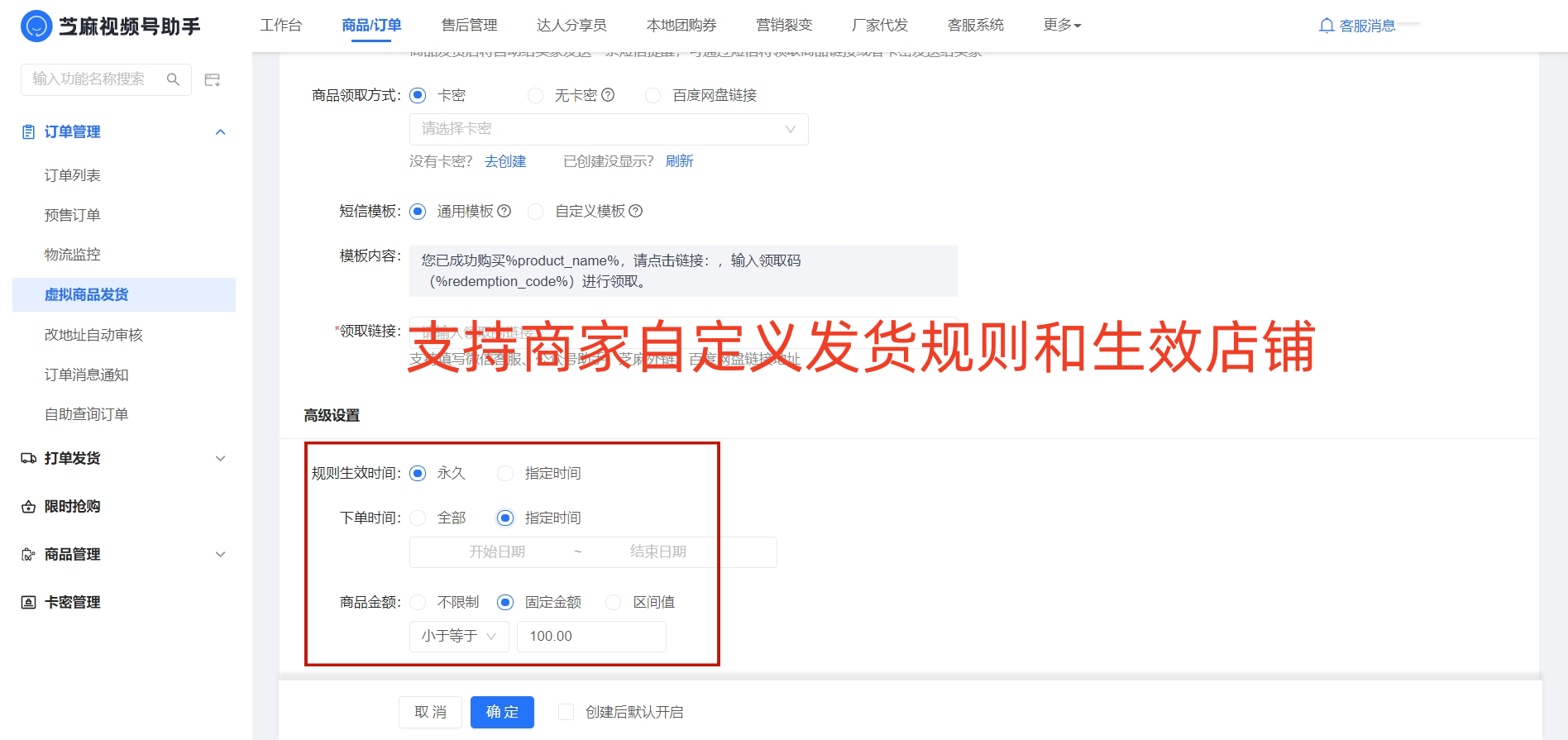Open the 工作台 top menu
Viewport: 1568px width, 740px height.
pos(281,25)
